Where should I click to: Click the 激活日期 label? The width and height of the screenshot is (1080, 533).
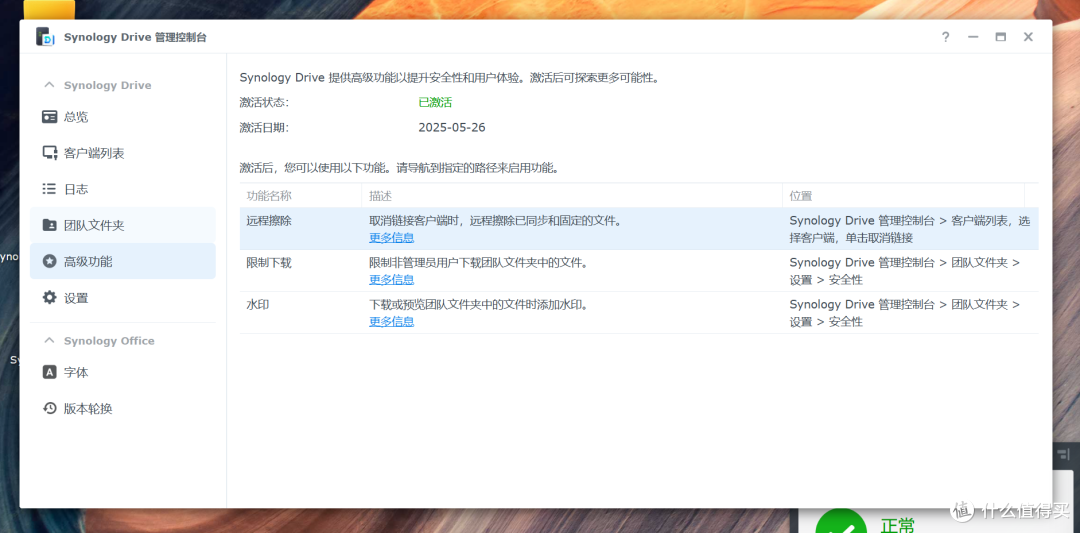coord(264,127)
